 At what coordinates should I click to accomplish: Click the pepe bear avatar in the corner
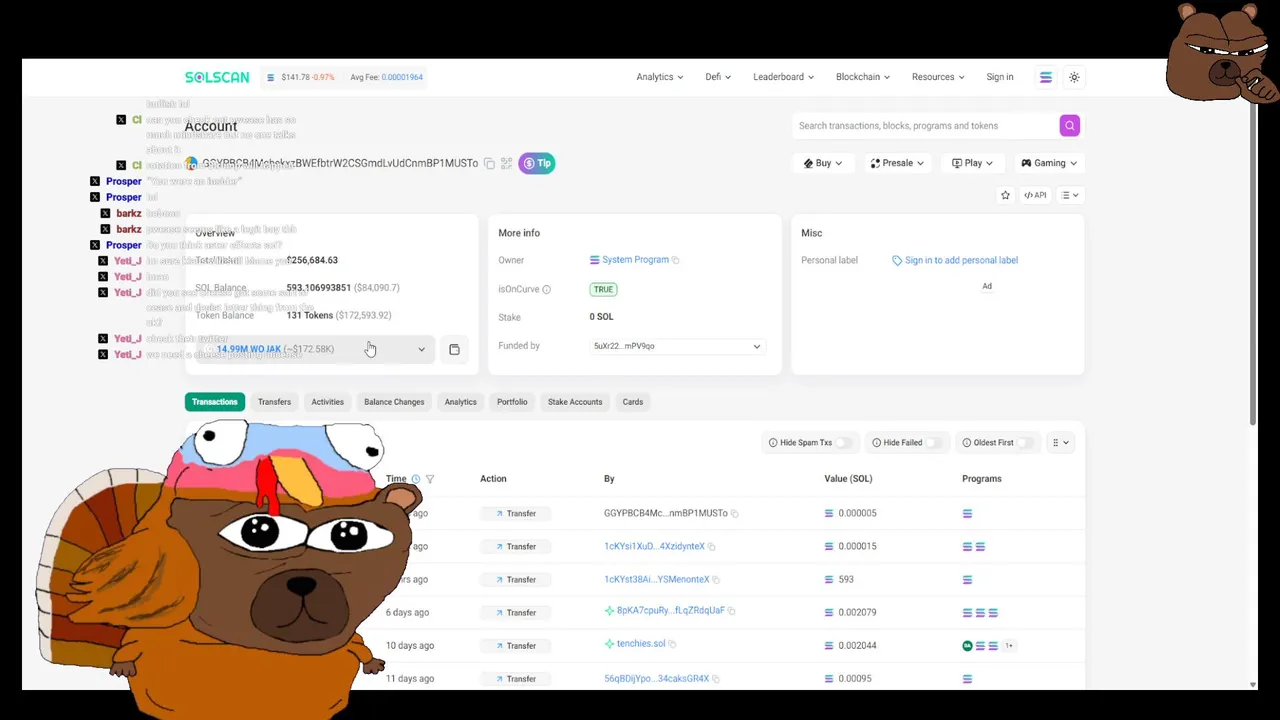[x=1220, y=55]
